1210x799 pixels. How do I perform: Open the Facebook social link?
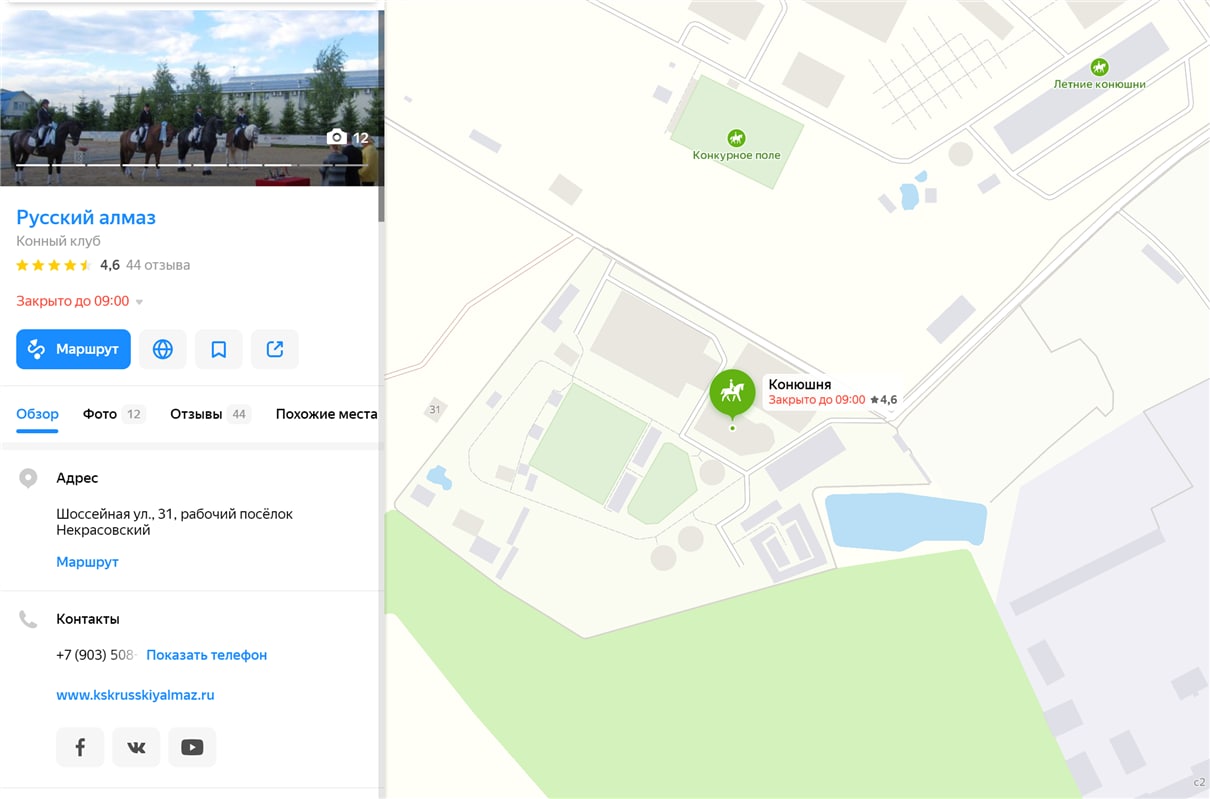pos(80,747)
